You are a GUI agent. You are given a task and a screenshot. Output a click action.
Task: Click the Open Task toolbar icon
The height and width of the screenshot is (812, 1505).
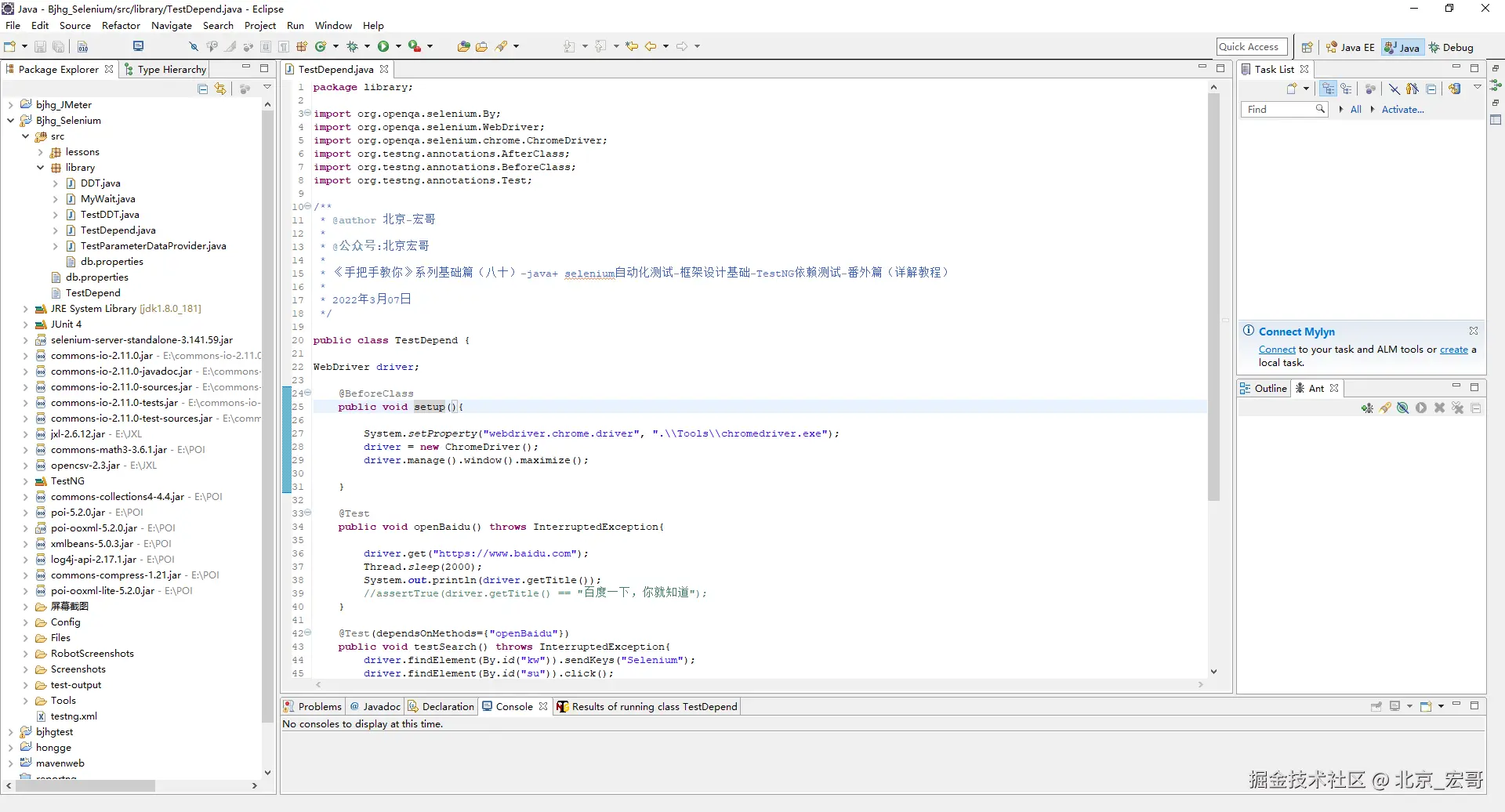481,47
